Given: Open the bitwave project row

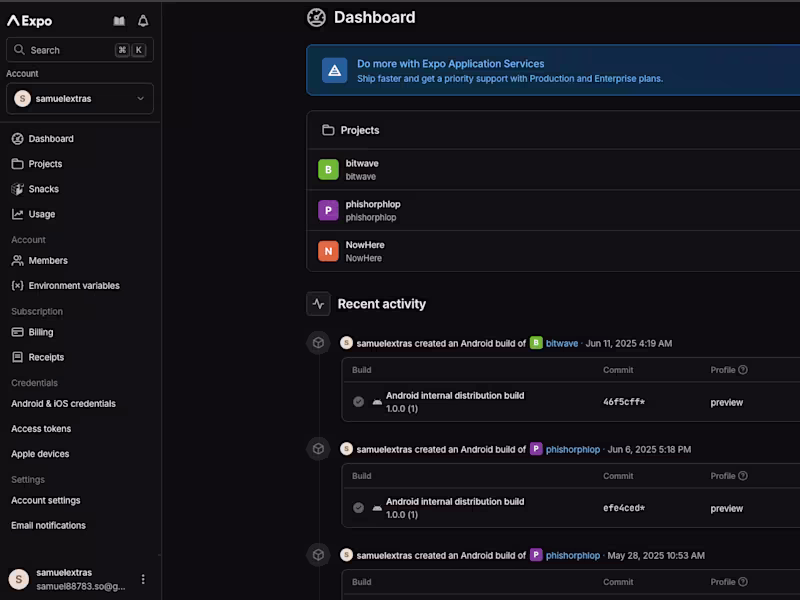Looking at the screenshot, I should (554, 169).
